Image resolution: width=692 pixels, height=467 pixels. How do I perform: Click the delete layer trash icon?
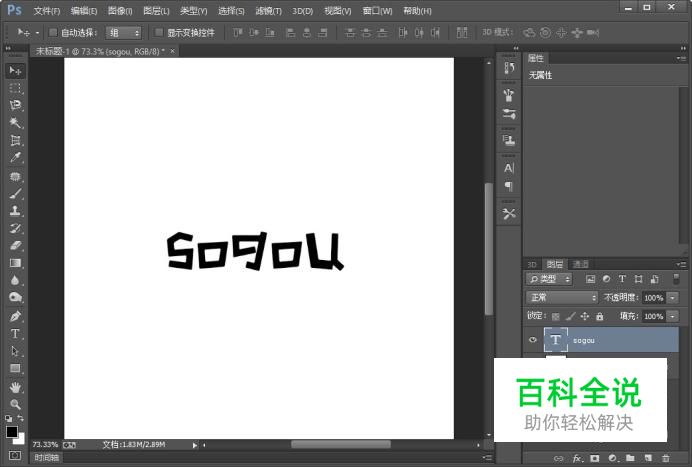tap(666, 458)
